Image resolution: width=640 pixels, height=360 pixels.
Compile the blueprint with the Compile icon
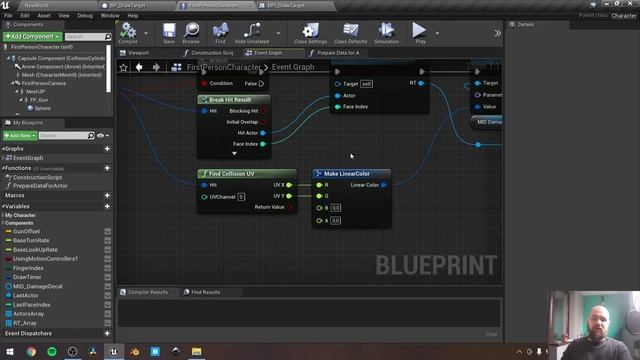point(128,33)
